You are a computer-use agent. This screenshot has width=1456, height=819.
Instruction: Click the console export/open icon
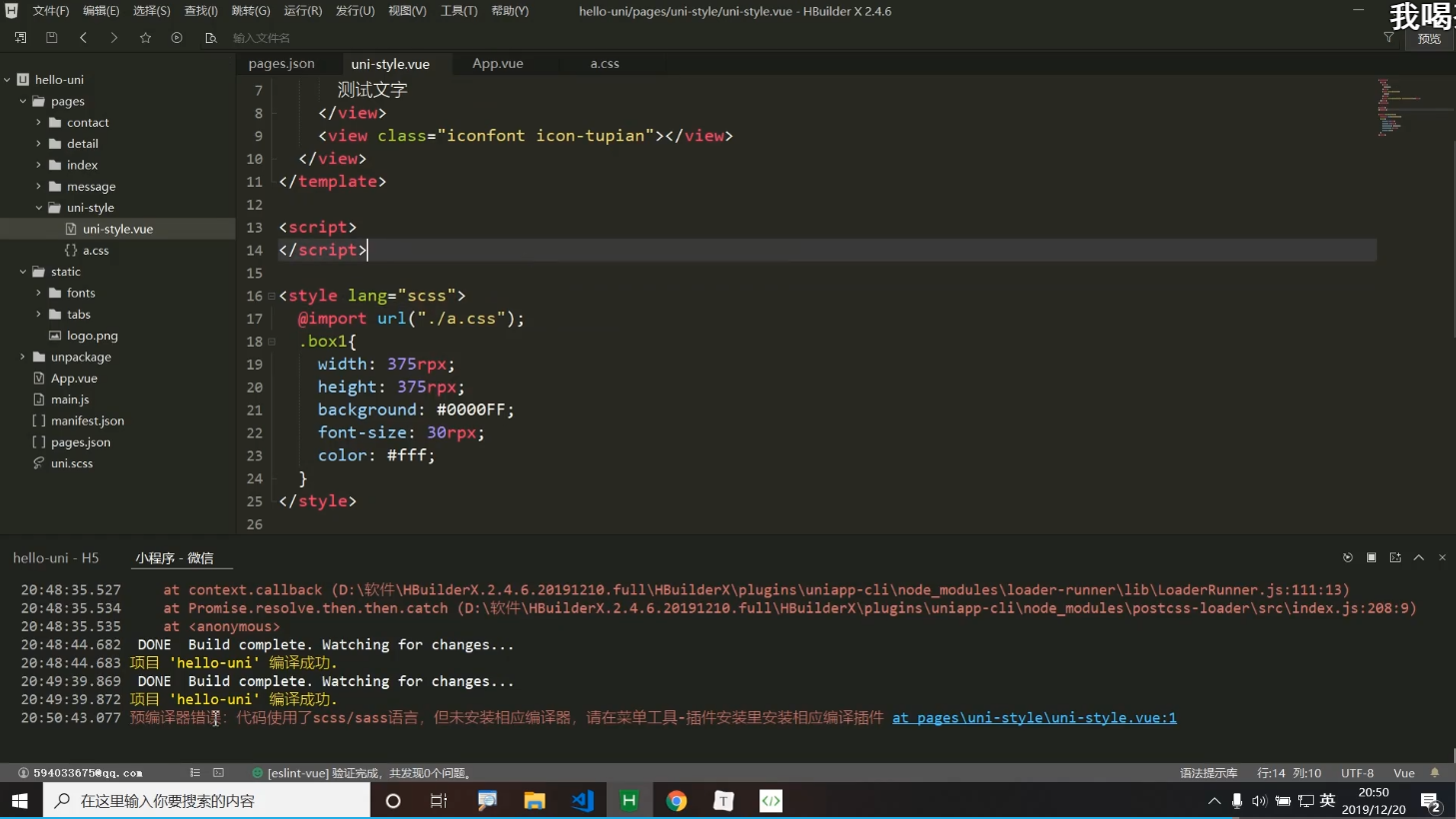click(x=1395, y=557)
